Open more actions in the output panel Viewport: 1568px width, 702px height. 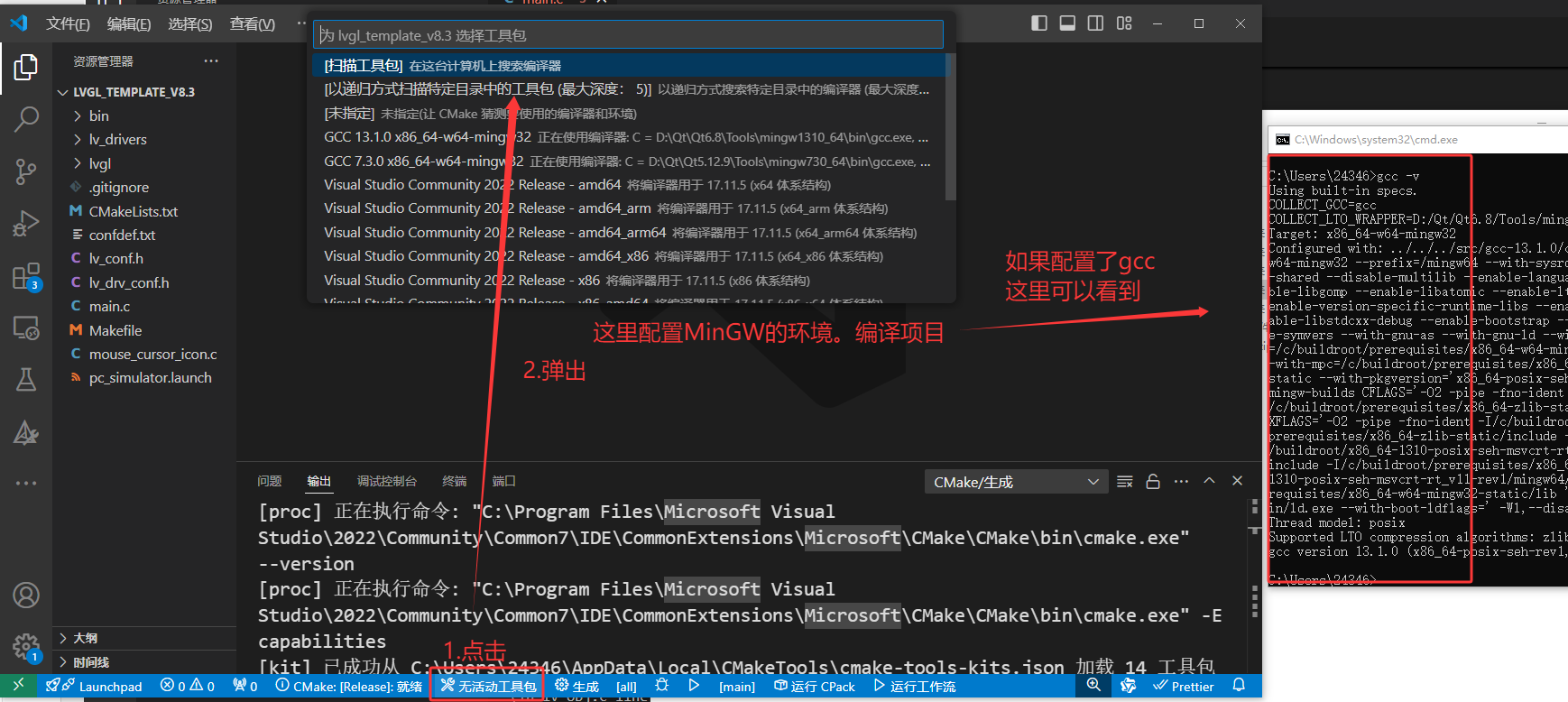coord(1181,482)
